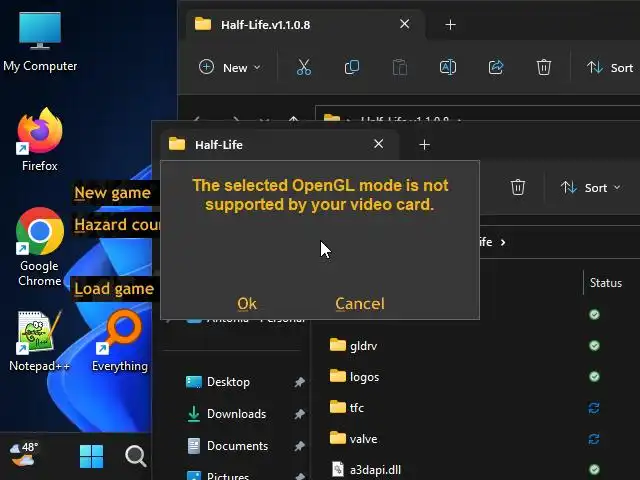
Task: Click Sort in the Half-Life.v1.1.0.8 window toolbar
Action: coord(610,68)
